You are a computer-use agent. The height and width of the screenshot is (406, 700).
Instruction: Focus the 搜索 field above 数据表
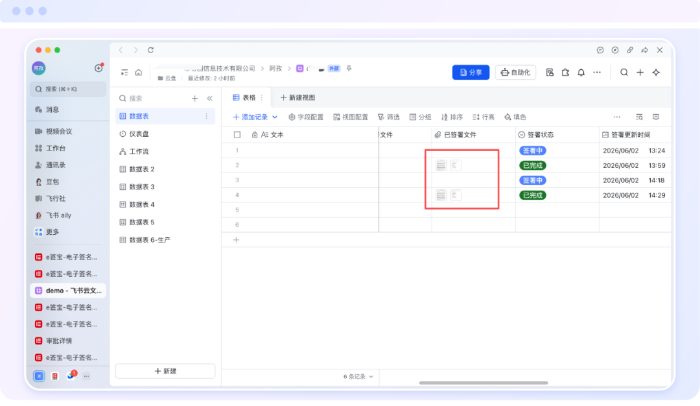pos(152,98)
